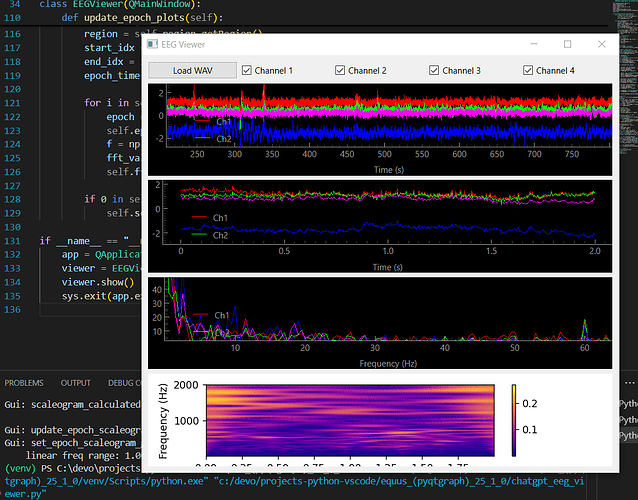Close the EEG Viewer window
Screen dimensions: 638x500
coord(602,44)
